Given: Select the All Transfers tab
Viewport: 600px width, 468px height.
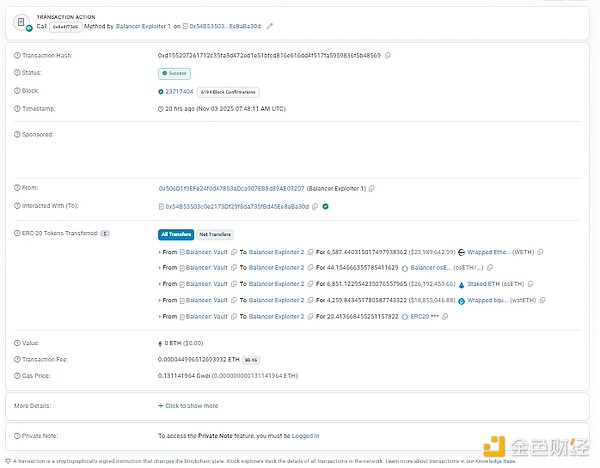Looking at the screenshot, I should pyautogui.click(x=176, y=234).
